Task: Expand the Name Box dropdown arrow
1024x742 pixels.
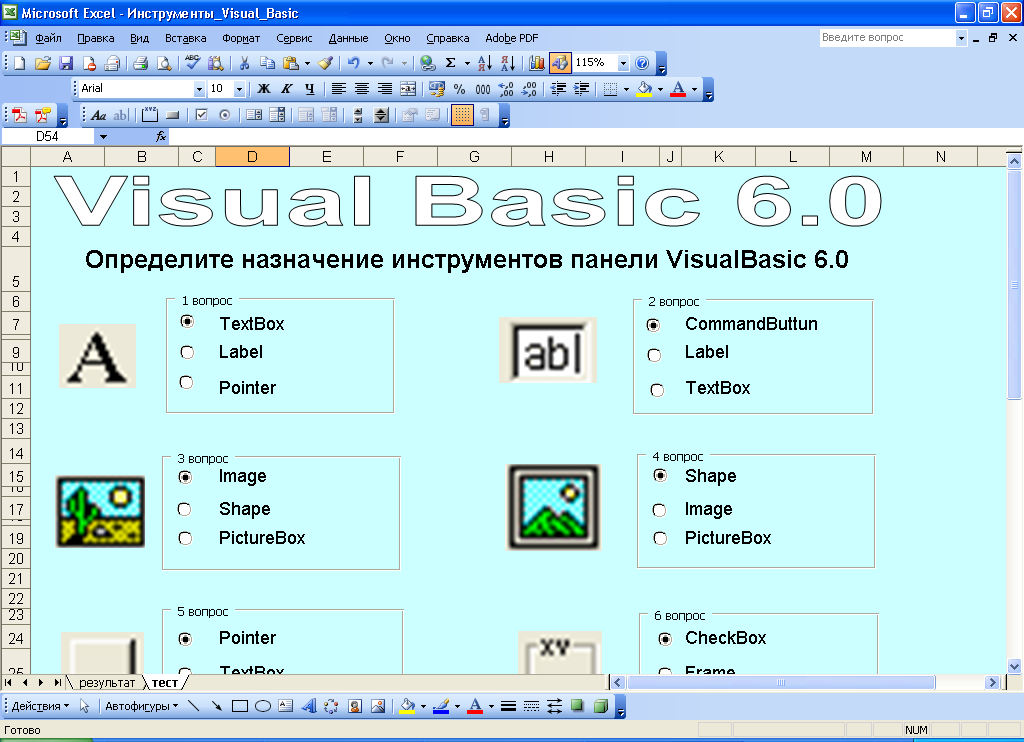Action: (103, 137)
